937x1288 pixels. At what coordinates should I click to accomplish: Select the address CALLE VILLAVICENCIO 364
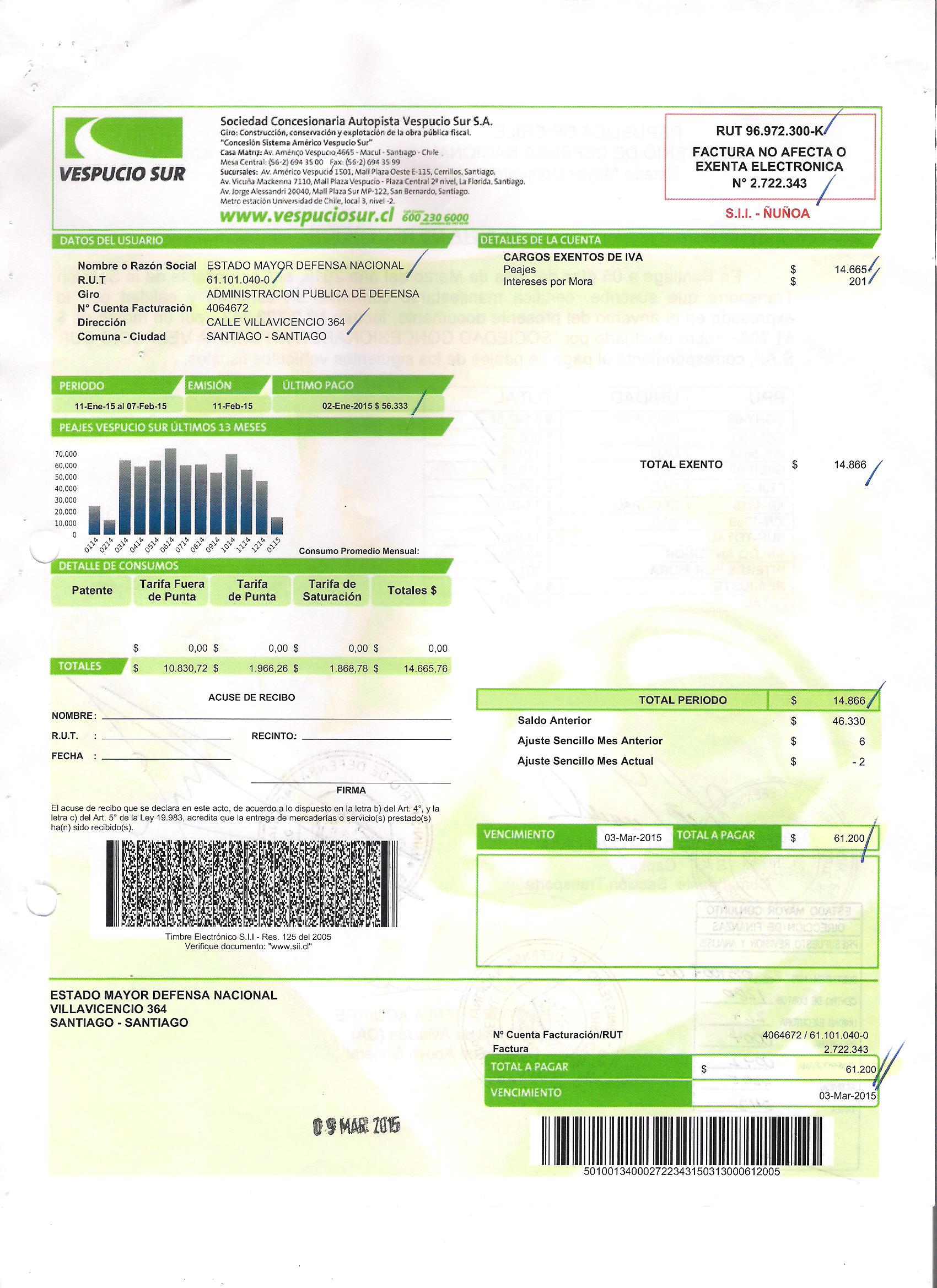(x=276, y=322)
